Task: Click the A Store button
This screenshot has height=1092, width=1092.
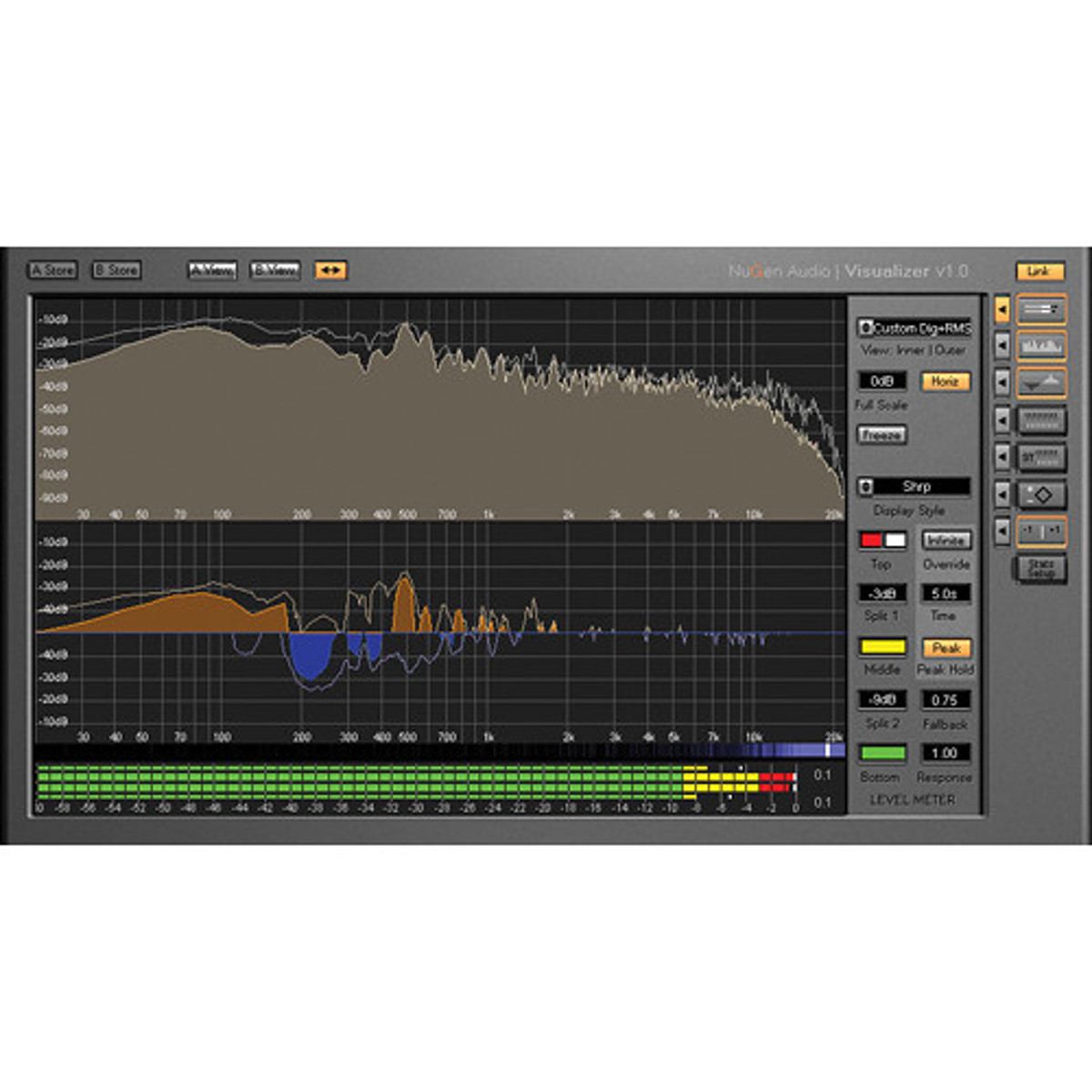Action: [x=53, y=270]
